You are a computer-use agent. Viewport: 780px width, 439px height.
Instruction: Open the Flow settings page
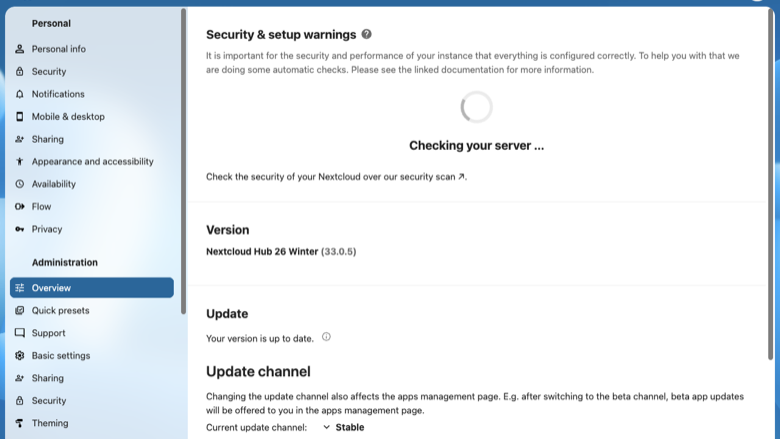click(x=92, y=206)
